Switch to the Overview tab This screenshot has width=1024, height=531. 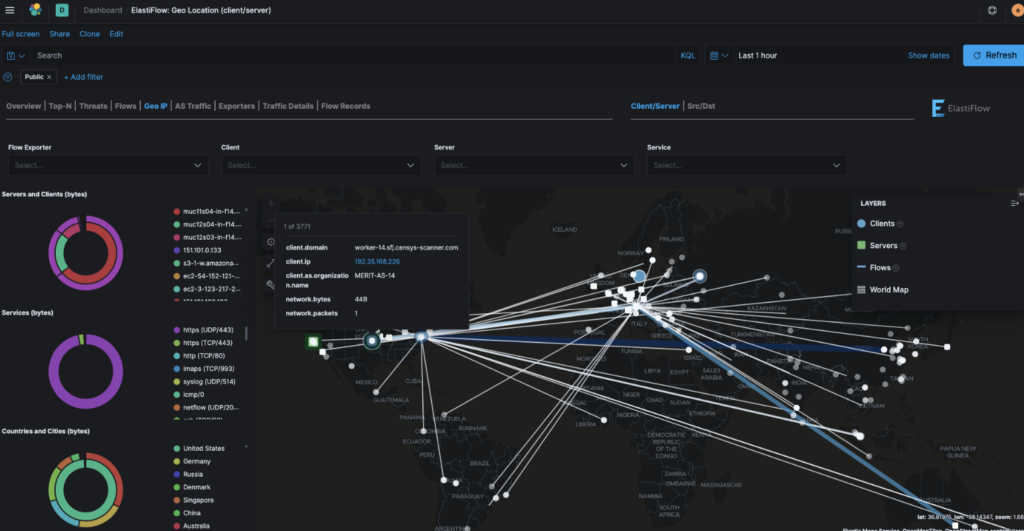click(x=24, y=106)
